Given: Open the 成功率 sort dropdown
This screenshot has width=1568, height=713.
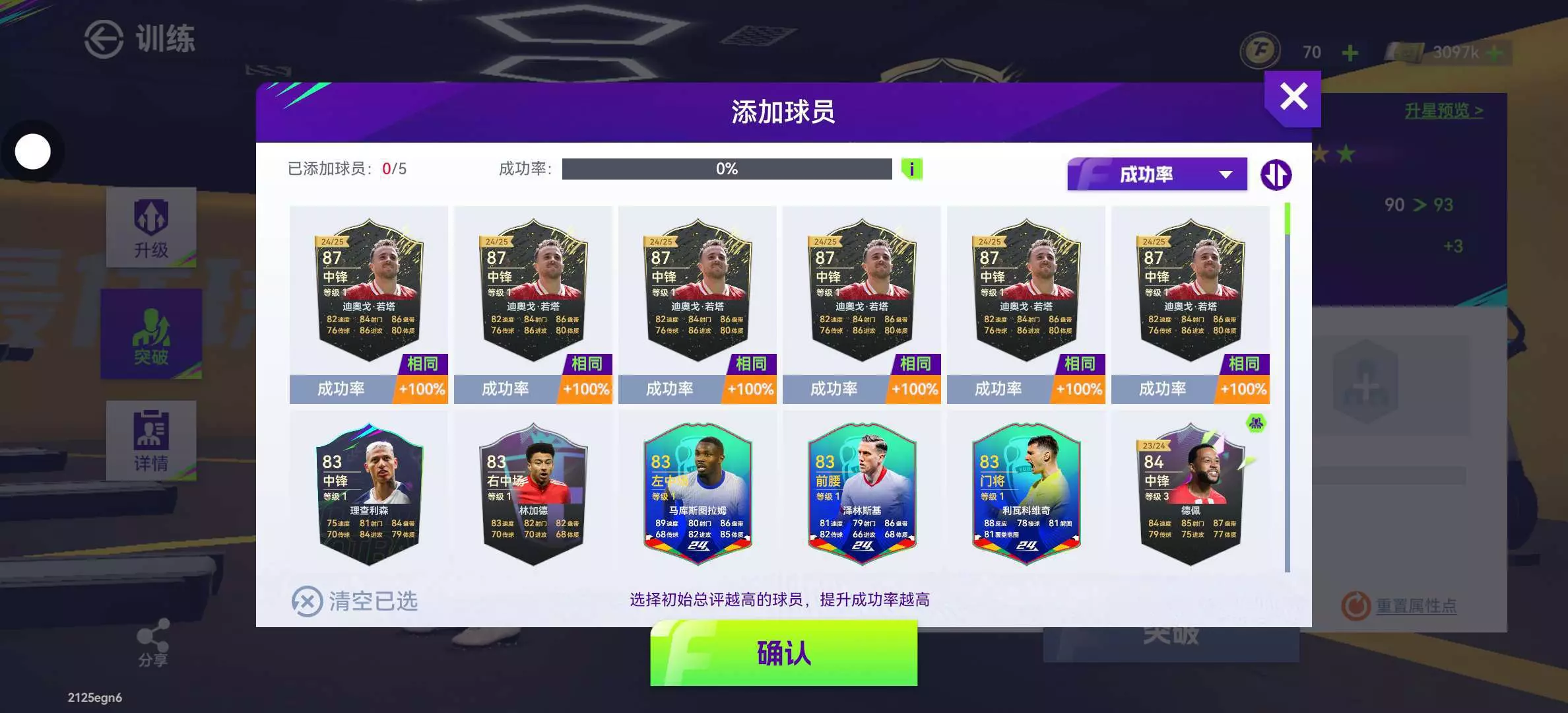Looking at the screenshot, I should pos(1157,174).
